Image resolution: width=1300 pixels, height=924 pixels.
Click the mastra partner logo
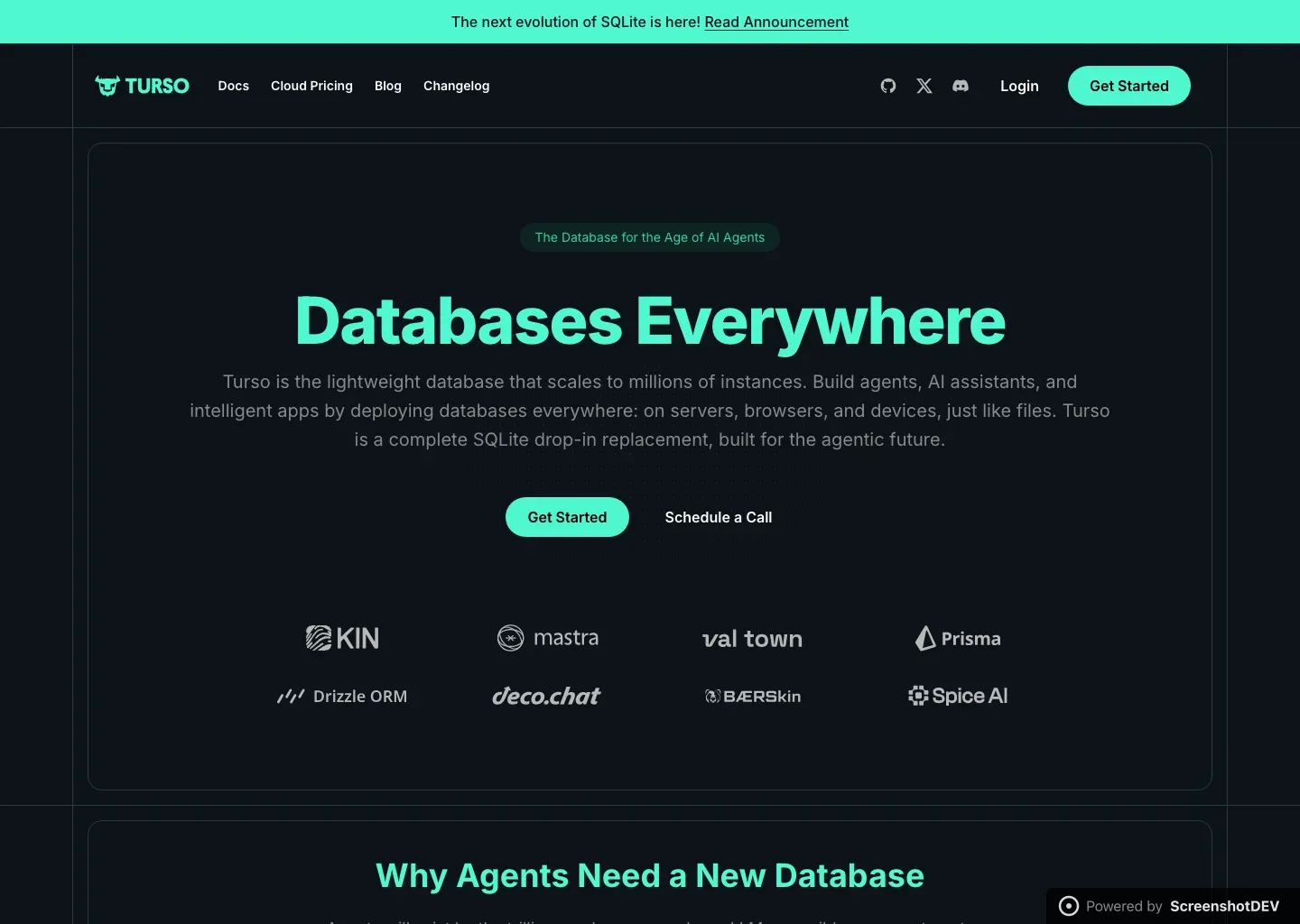point(548,638)
